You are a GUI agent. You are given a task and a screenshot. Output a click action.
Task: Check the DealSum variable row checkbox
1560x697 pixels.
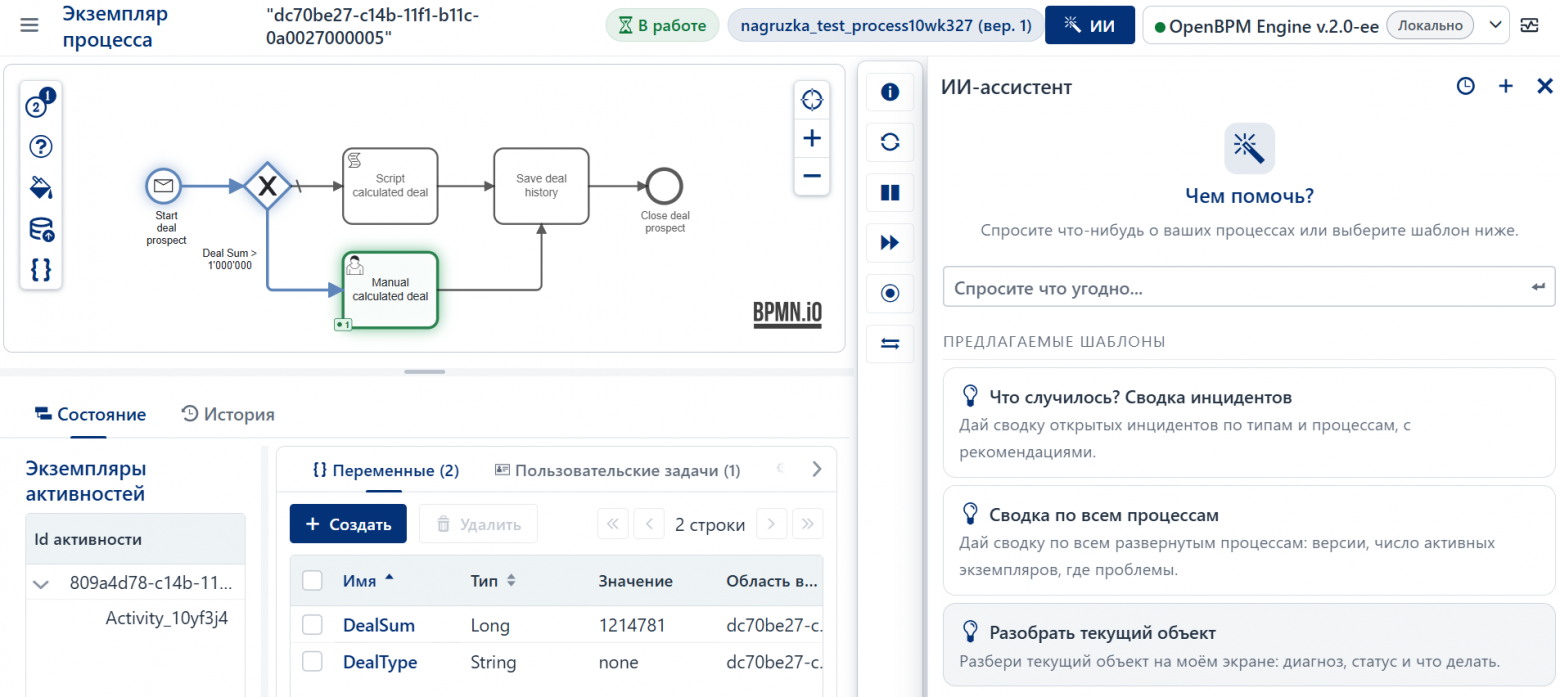[312, 625]
